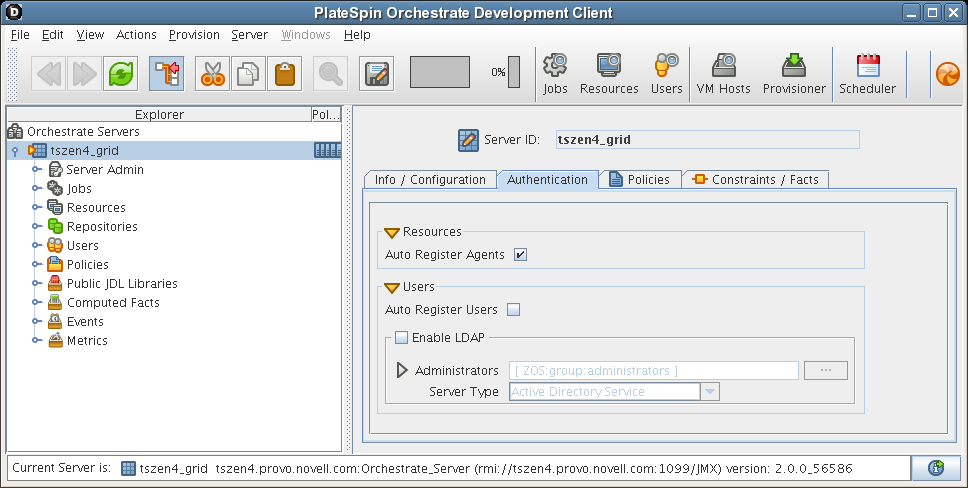Open the Provisioner view
The width and height of the screenshot is (968, 488).
pyautogui.click(x=794, y=74)
